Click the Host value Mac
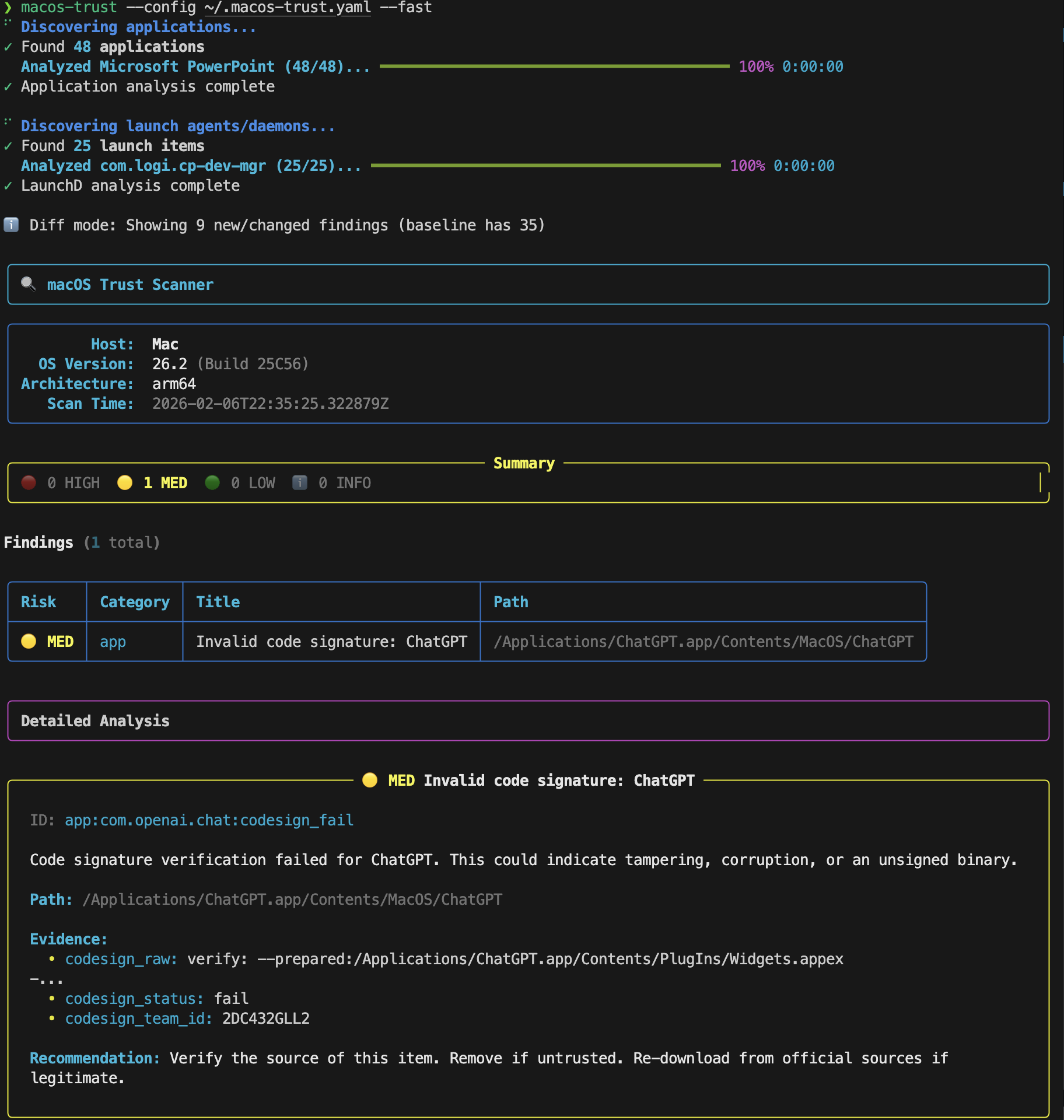 (165, 344)
